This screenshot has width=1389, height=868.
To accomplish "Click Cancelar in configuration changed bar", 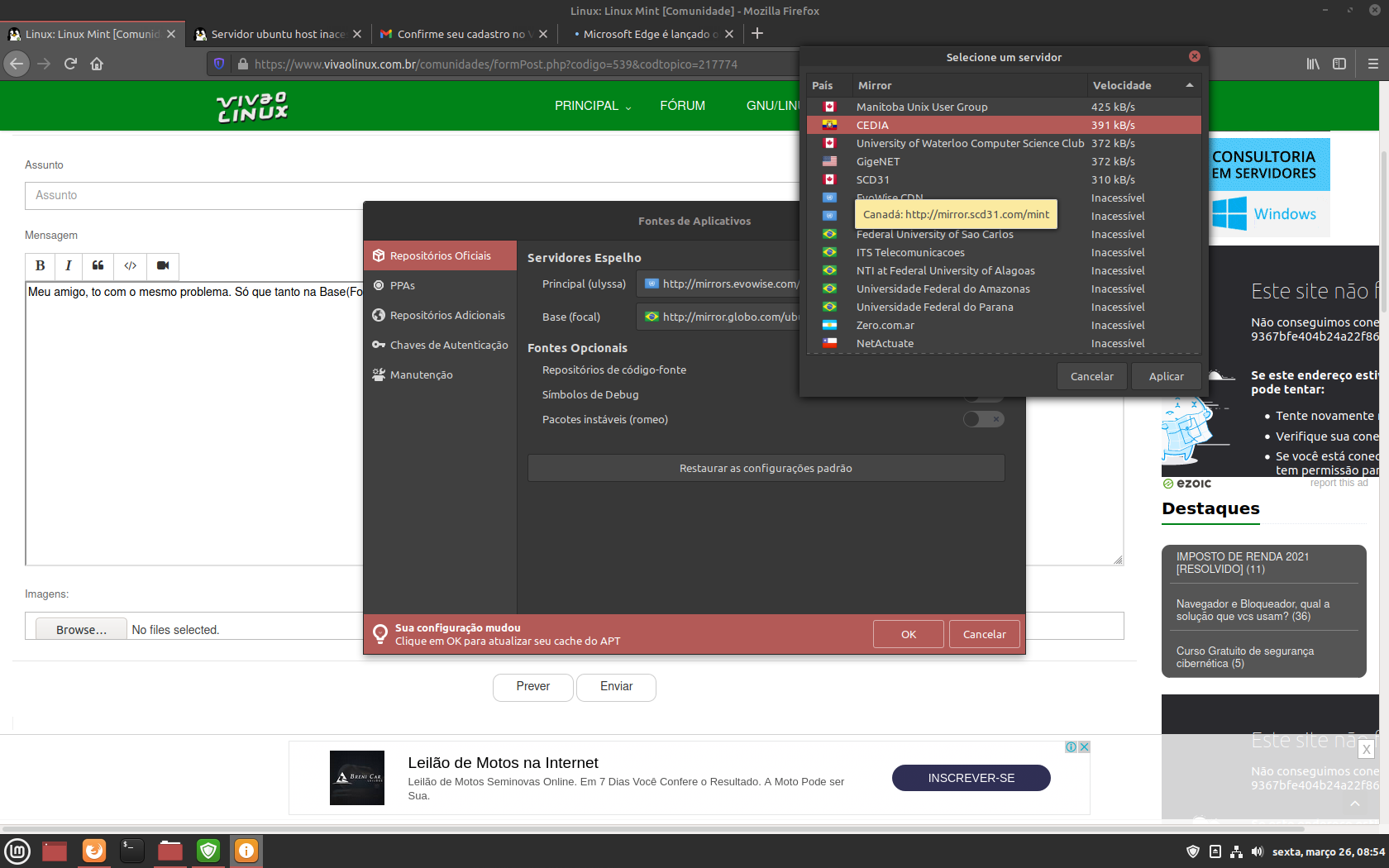I will point(984,634).
